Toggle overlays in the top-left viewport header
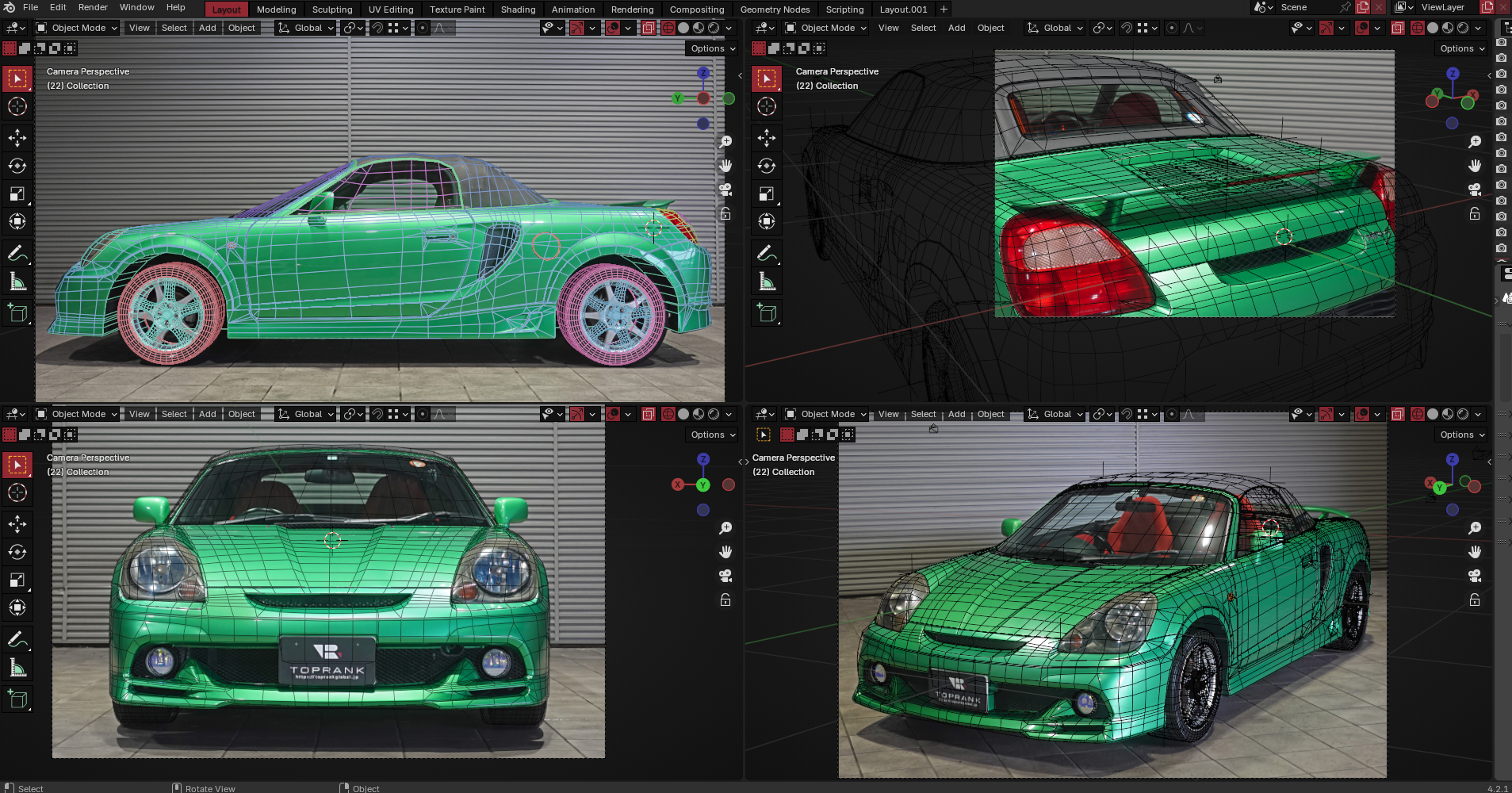Screen dimensions: 1512x793 coord(613,28)
